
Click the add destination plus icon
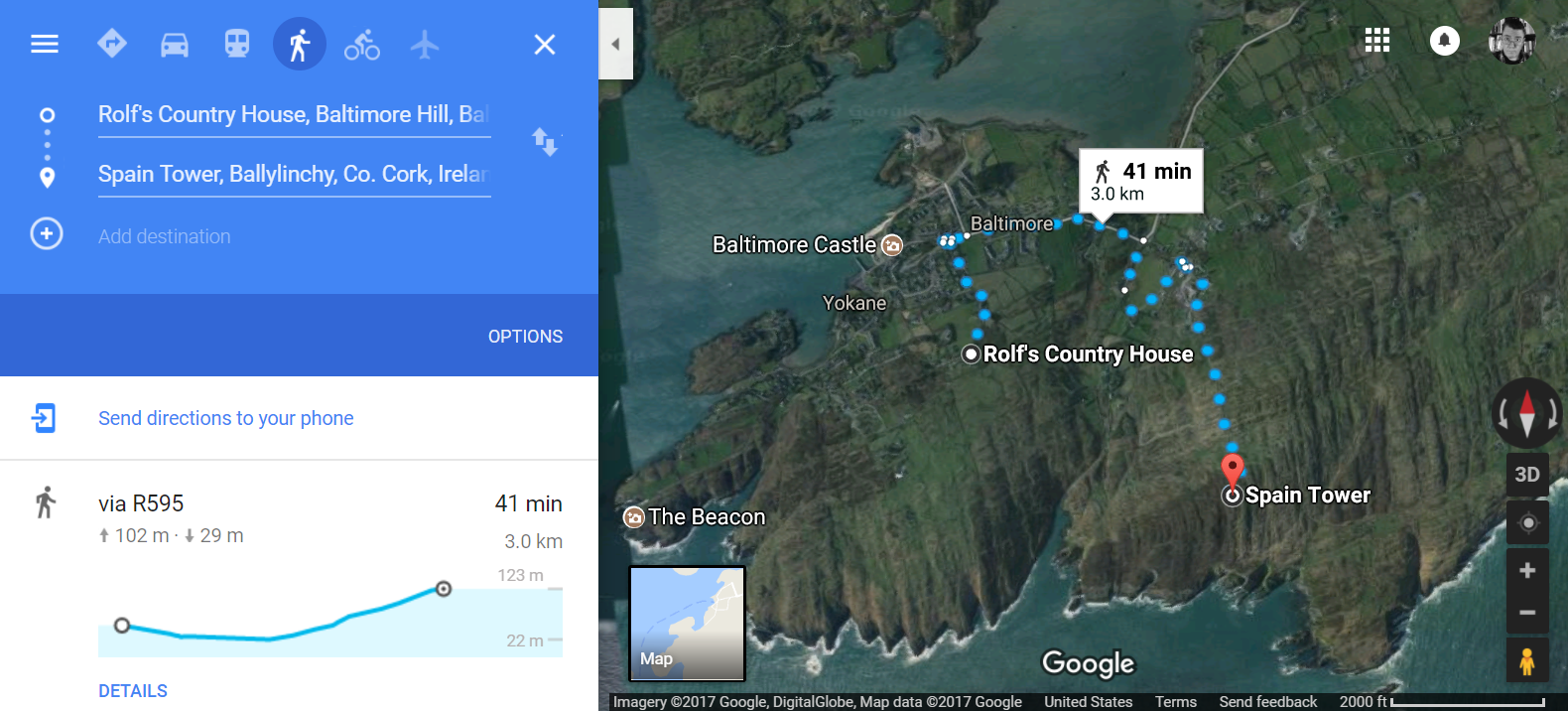pyautogui.click(x=47, y=233)
